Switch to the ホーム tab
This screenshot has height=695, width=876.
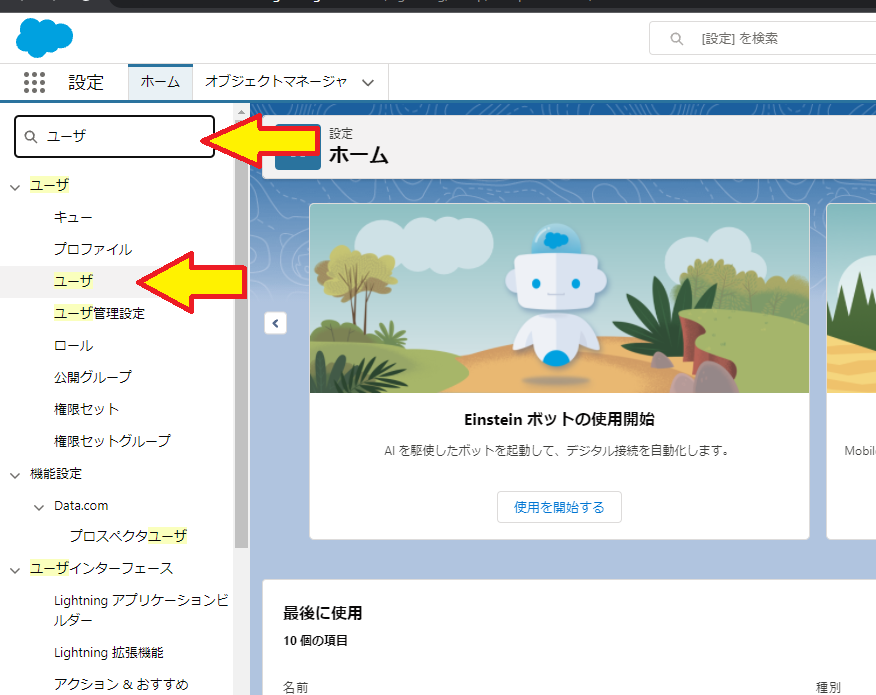[160, 82]
